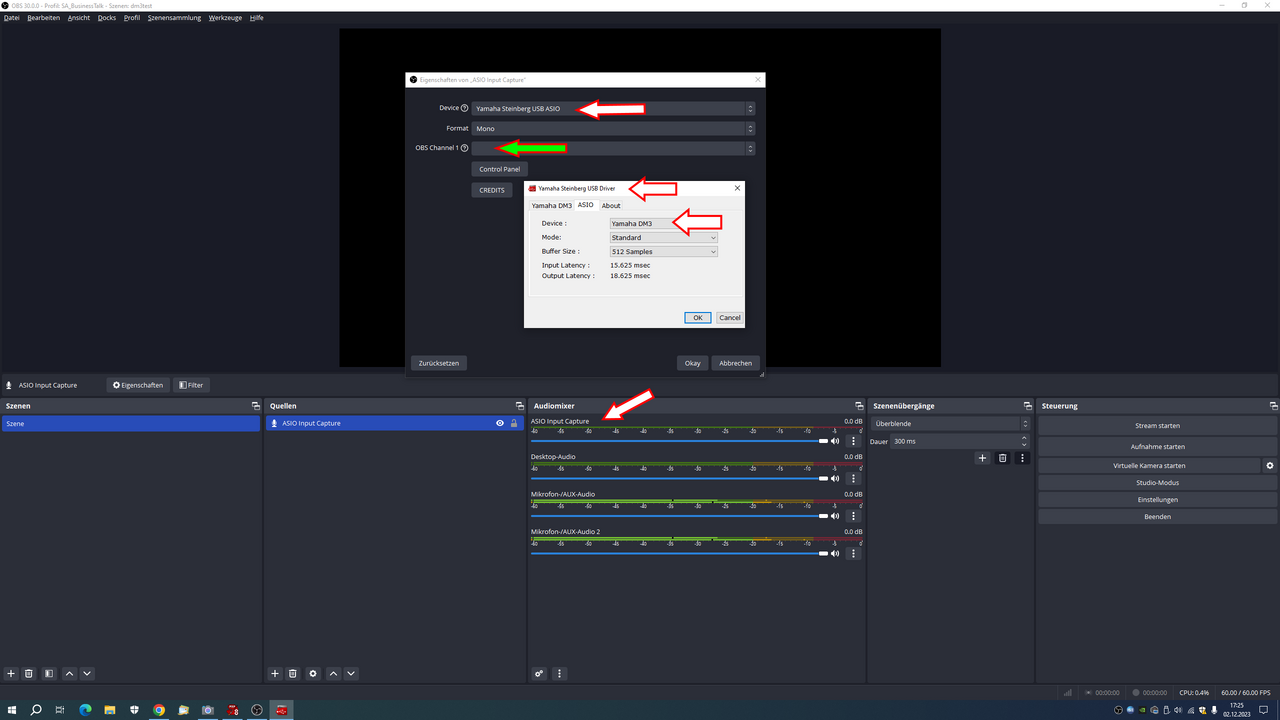Switch to About tab in driver dialog
The width and height of the screenshot is (1280, 720).
(611, 205)
